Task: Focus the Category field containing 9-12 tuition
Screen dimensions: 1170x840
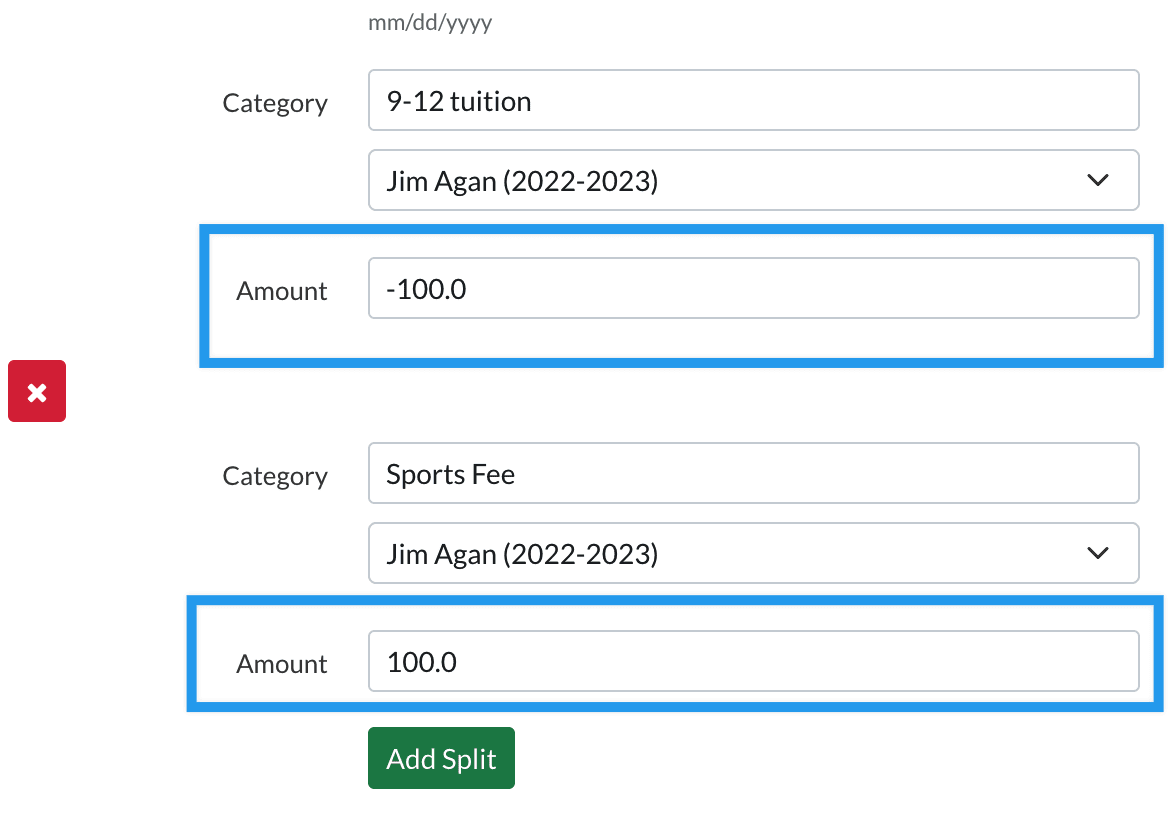Action: tap(753, 100)
